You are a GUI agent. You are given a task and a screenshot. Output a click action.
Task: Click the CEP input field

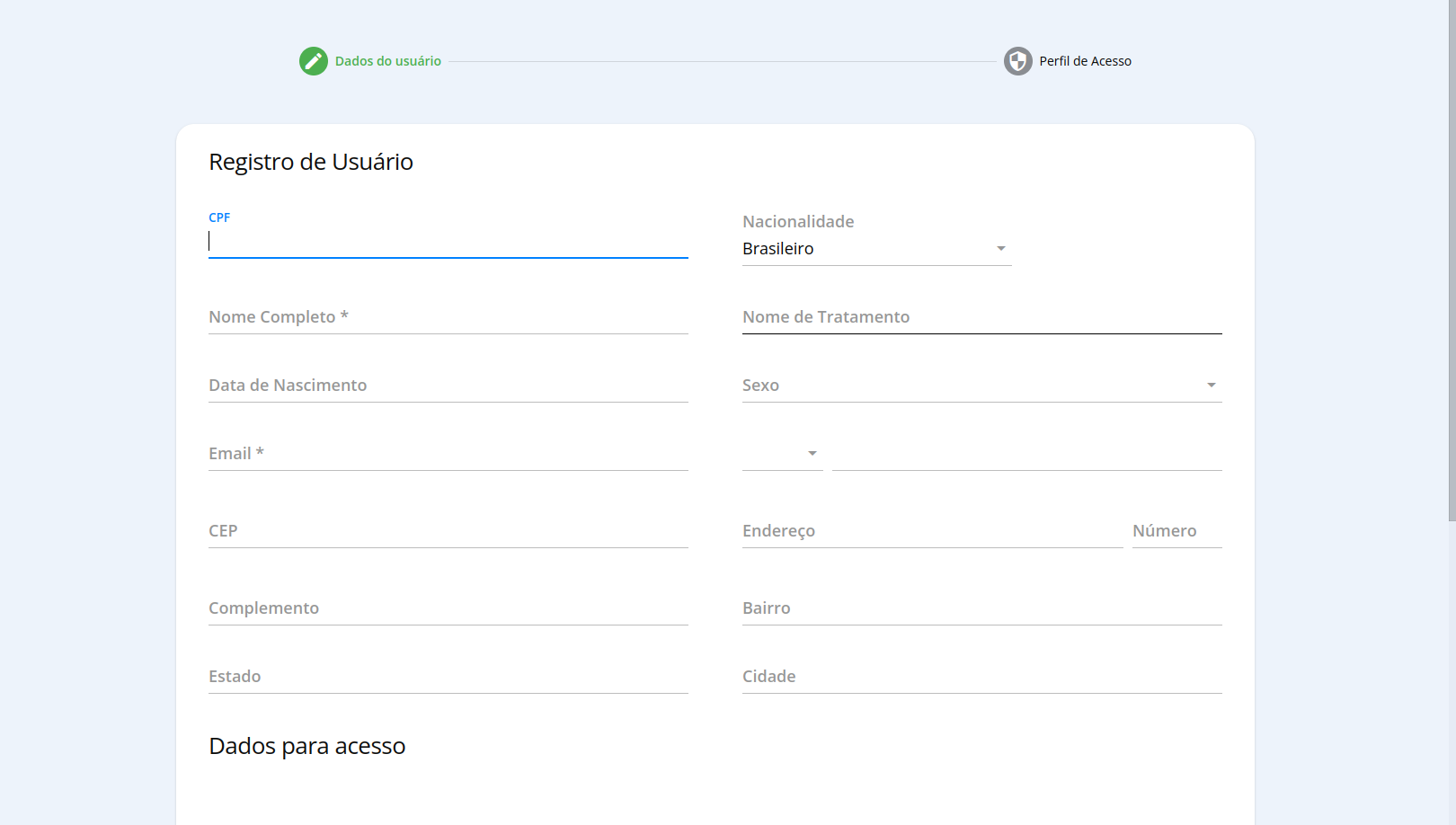pyautogui.click(x=448, y=531)
